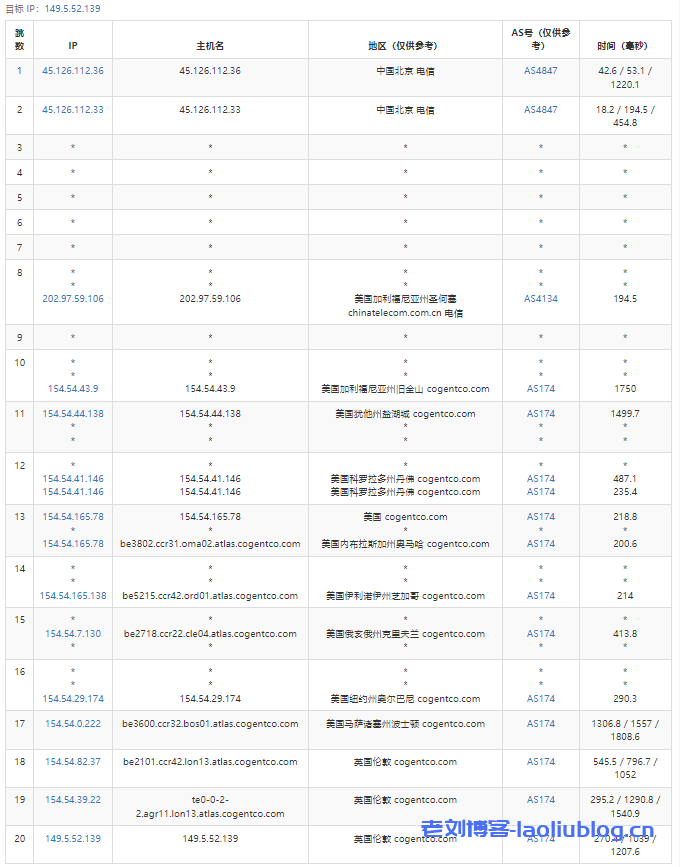The width and height of the screenshot is (680, 867).
Task: Select hostname be3600.ccr32.bos01.atlas.cogentco.com
Action: (210, 723)
